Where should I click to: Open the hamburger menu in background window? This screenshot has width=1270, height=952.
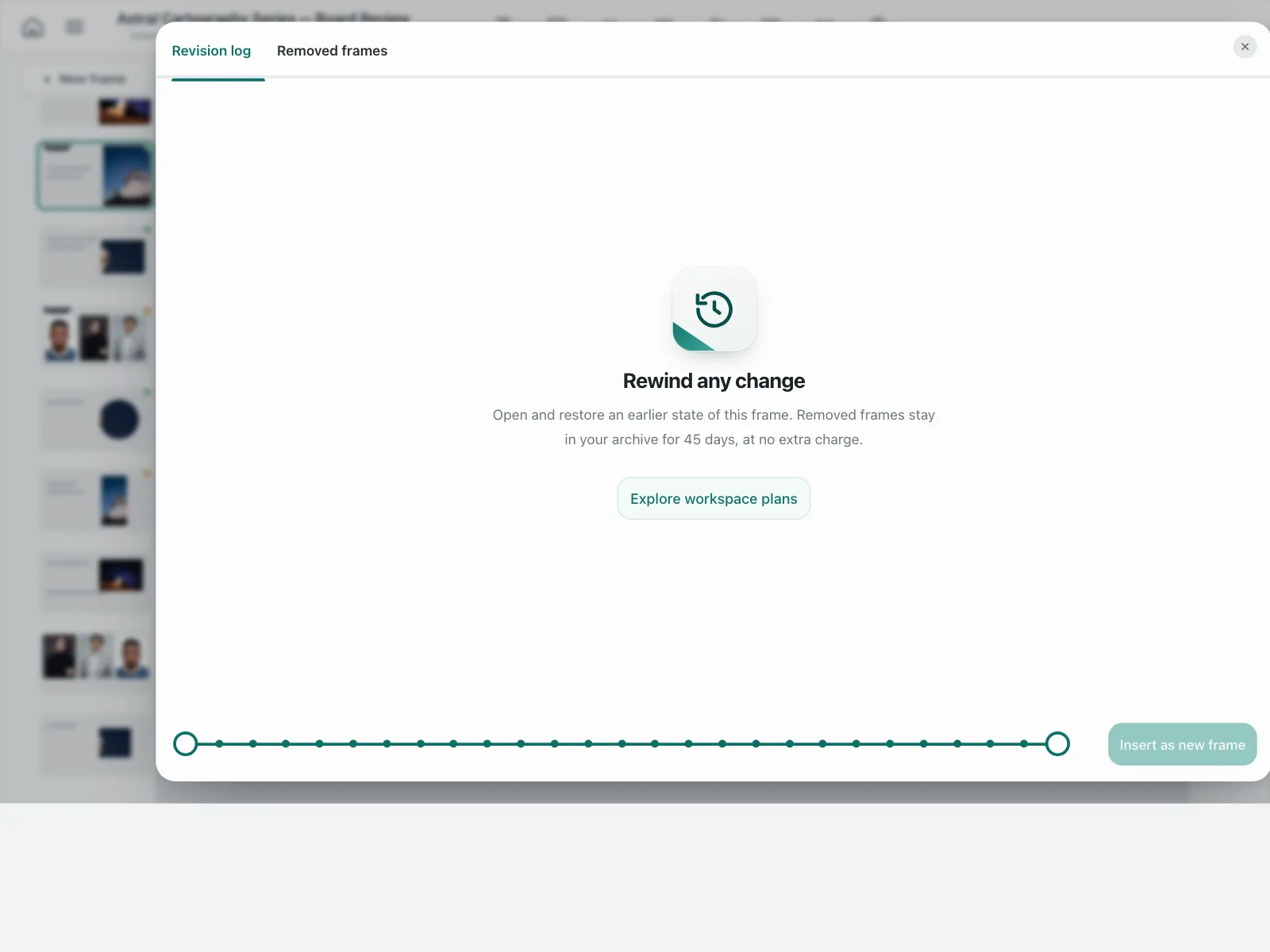point(75,28)
